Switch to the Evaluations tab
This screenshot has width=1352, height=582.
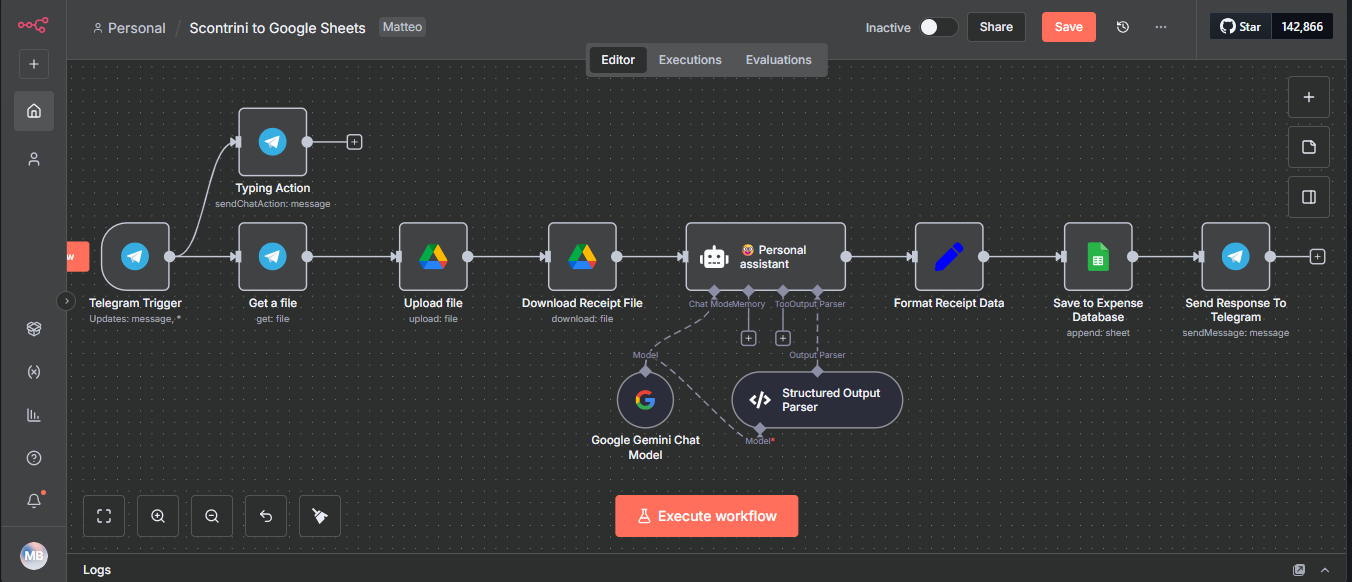[x=778, y=60]
